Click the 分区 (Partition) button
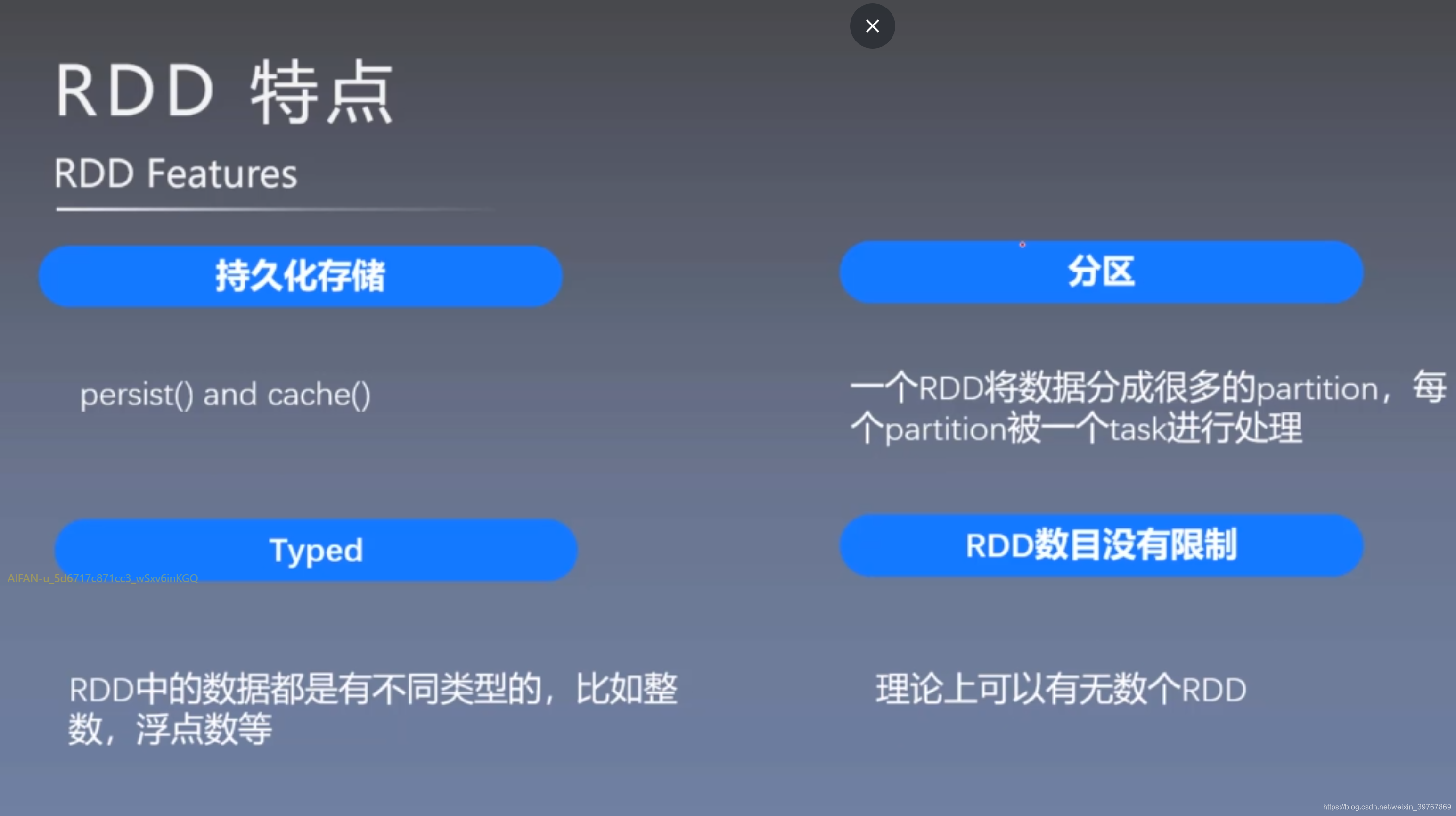 click(1100, 272)
